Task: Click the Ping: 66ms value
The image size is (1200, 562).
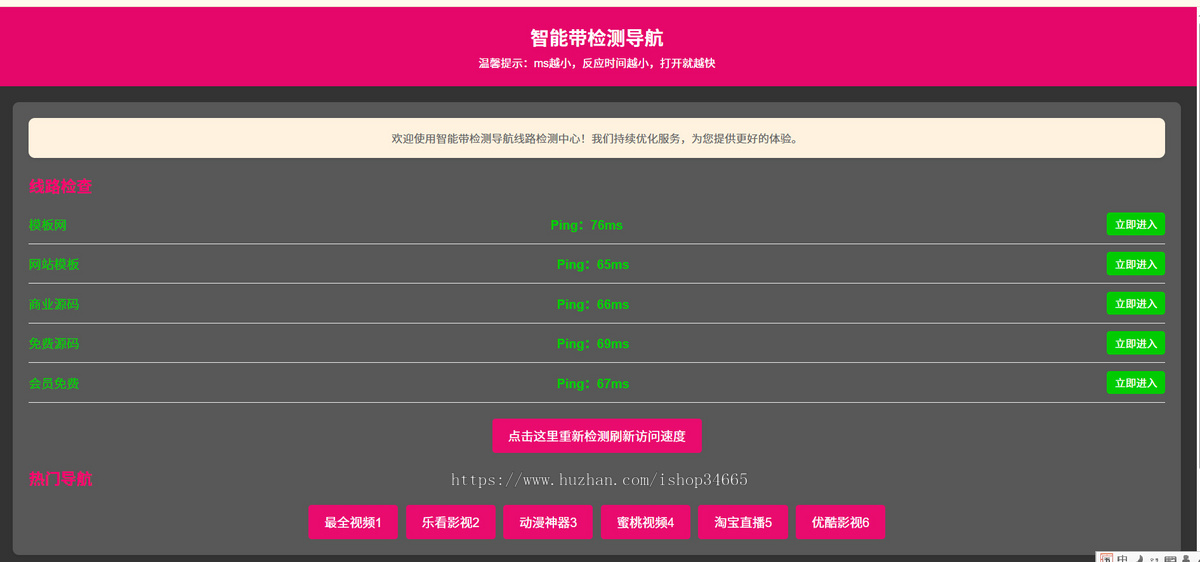Action: pos(593,304)
